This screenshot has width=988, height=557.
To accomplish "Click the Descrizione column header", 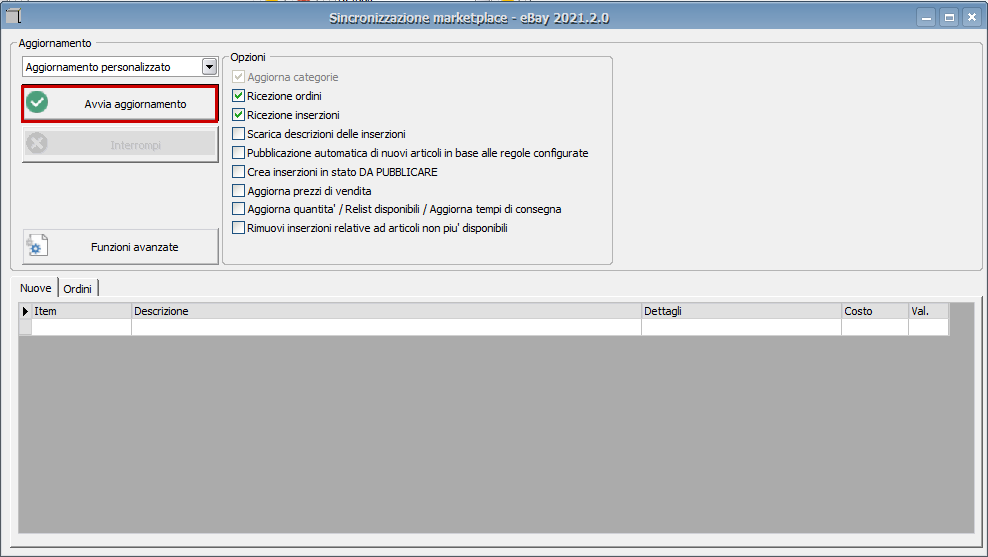I will coord(386,311).
